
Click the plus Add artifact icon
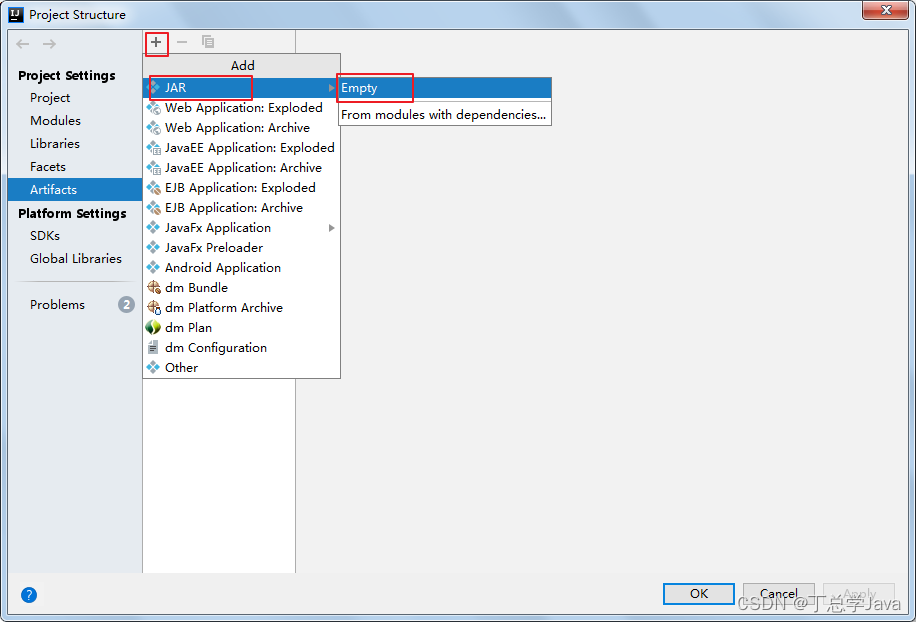156,42
